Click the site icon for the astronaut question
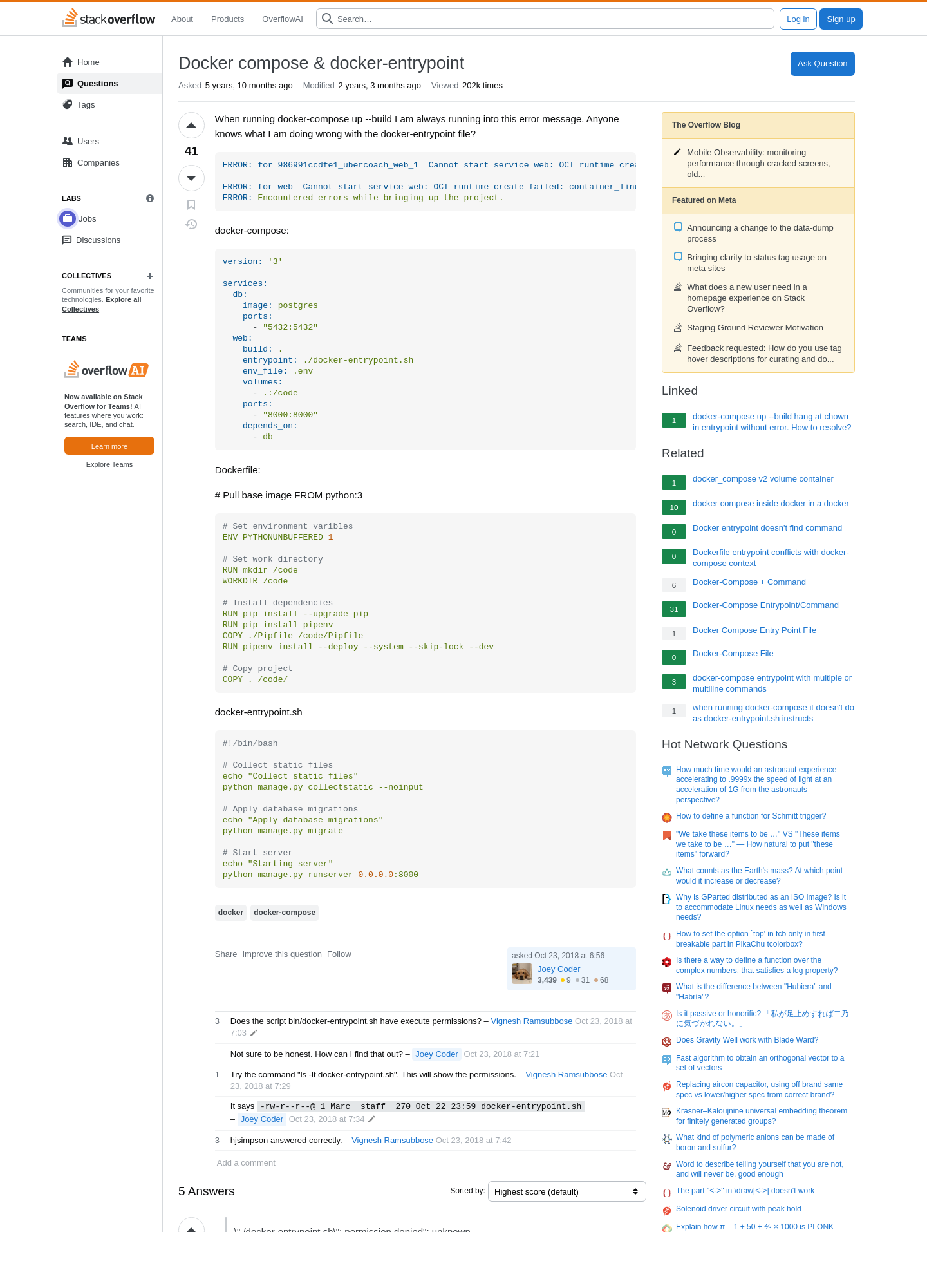The width and height of the screenshot is (927, 1288). pos(667,770)
